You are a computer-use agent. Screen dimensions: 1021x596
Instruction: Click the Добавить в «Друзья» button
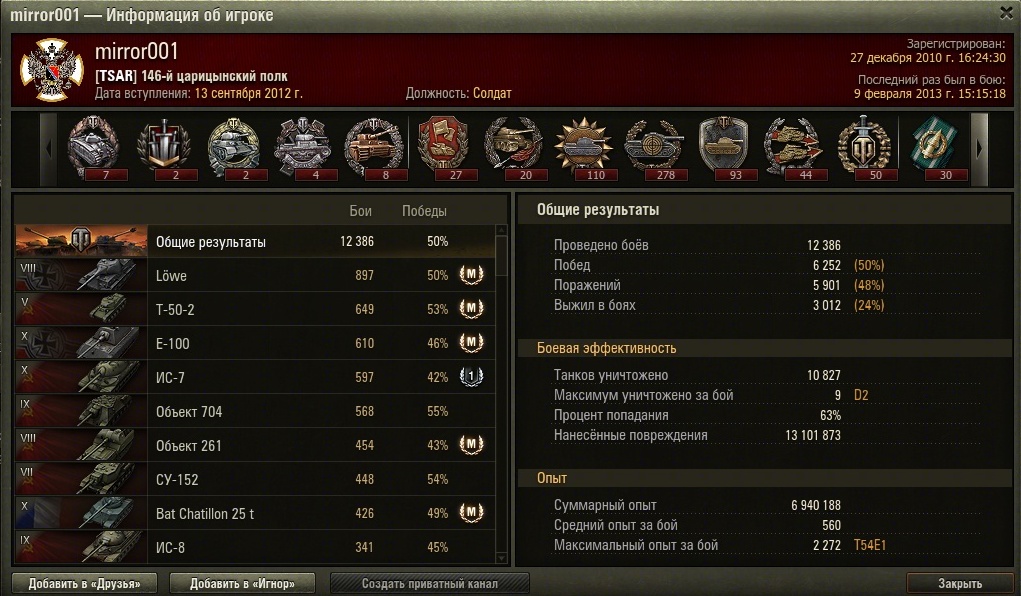pyautogui.click(x=85, y=584)
